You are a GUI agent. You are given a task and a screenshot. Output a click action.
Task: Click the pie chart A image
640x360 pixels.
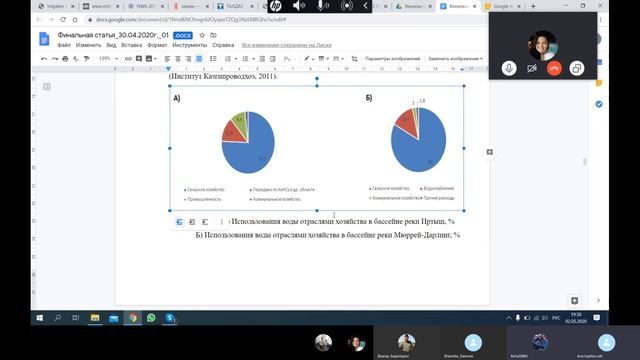pyautogui.click(x=248, y=142)
